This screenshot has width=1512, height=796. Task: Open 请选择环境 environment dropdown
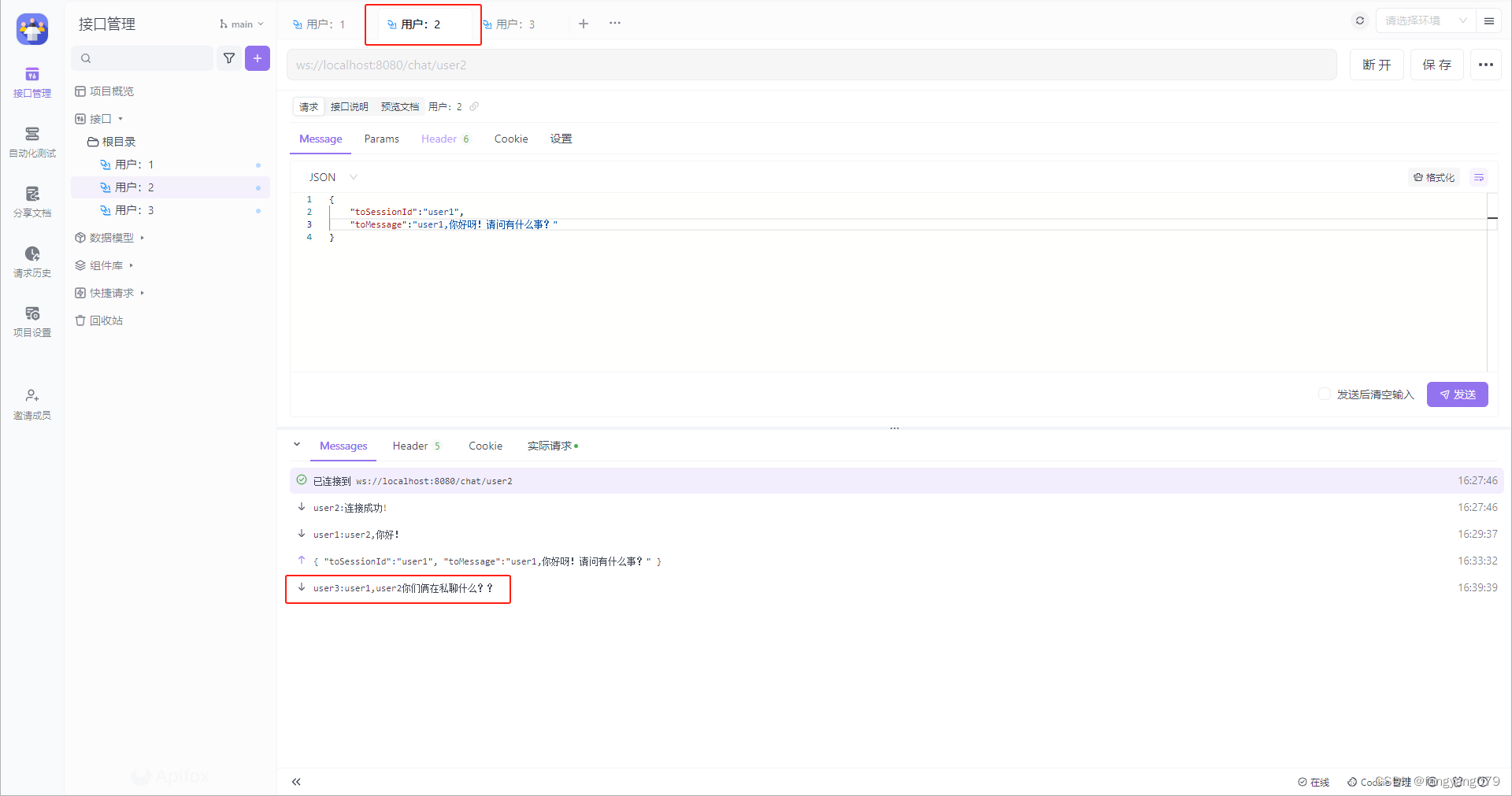[x=1425, y=21]
